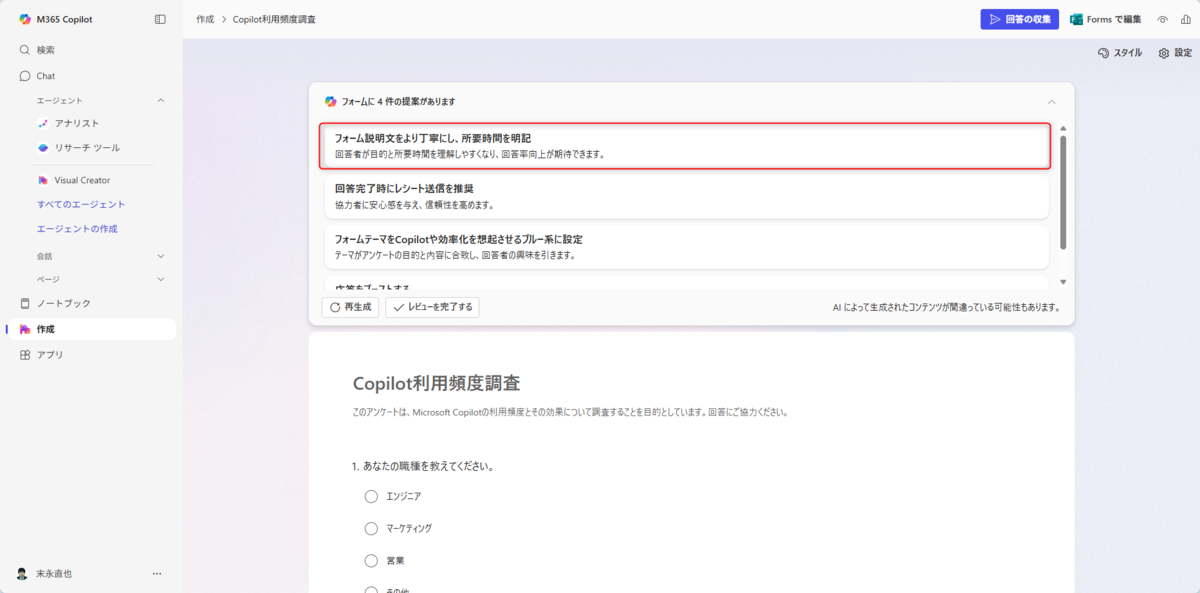Click the suggestions list scrollbar

[1063, 192]
